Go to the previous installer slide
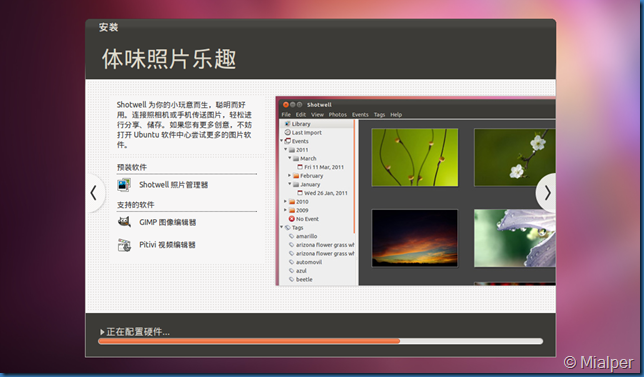This screenshot has height=377, width=644. tap(94, 193)
